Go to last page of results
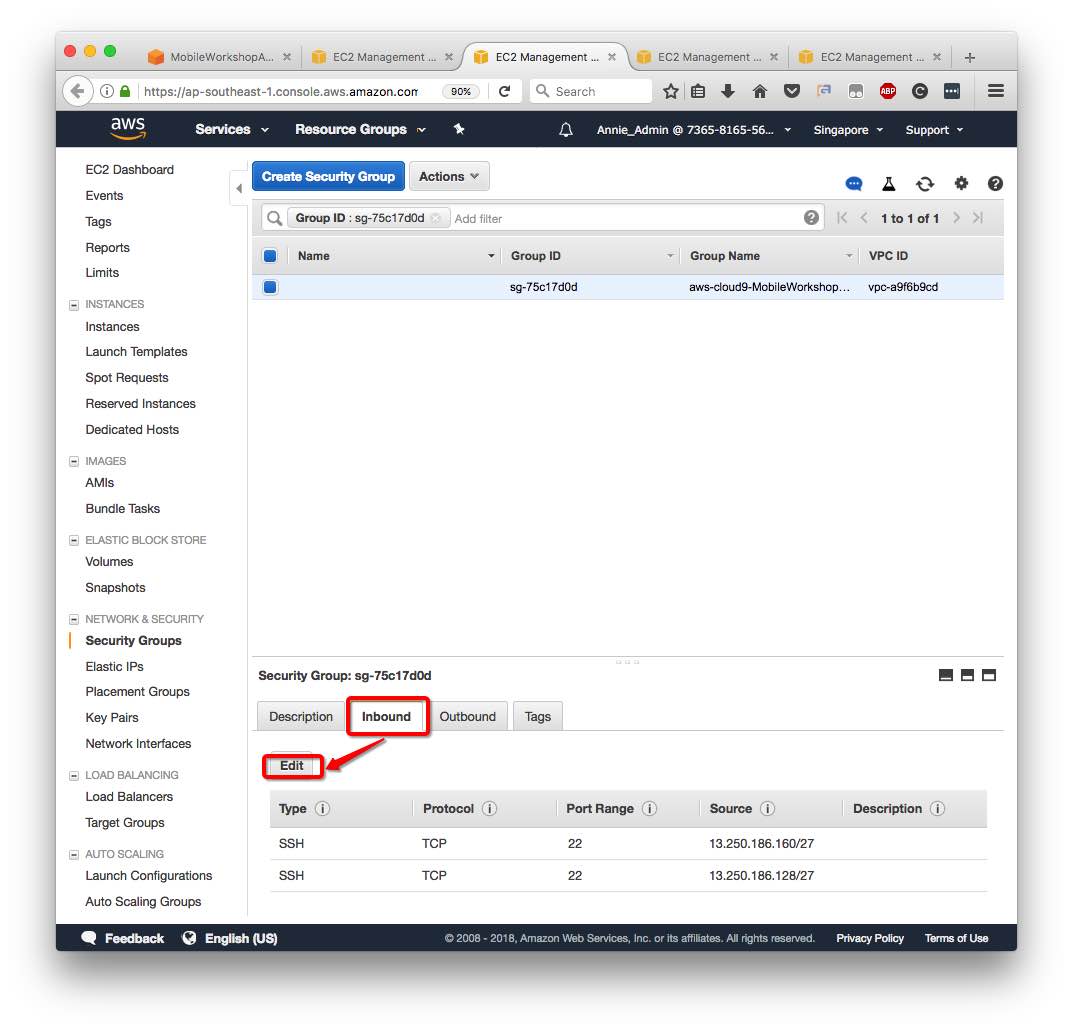This screenshot has width=1073, height=1031. click(977, 218)
